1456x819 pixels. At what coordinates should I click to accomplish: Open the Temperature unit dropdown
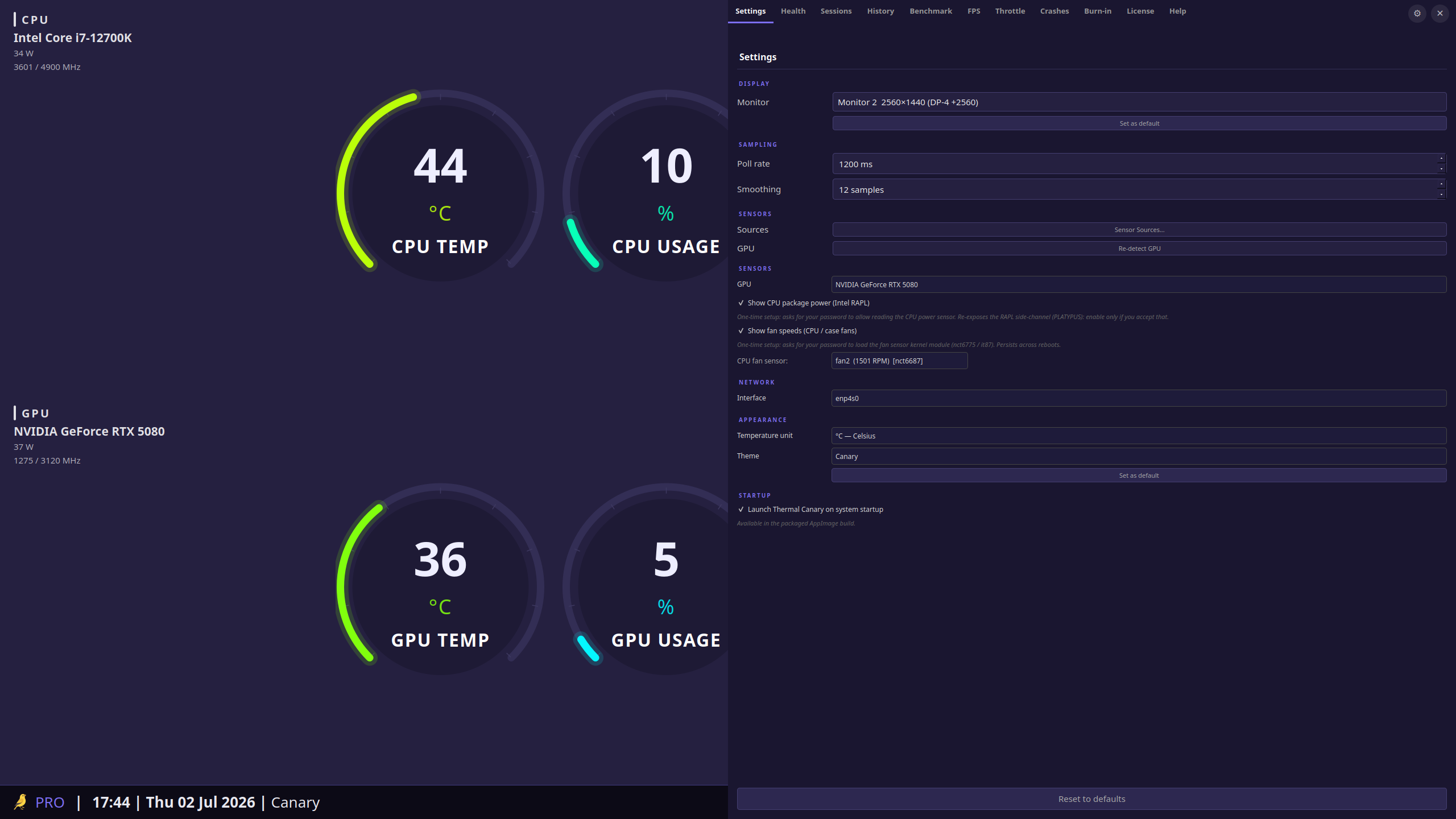click(1139, 436)
